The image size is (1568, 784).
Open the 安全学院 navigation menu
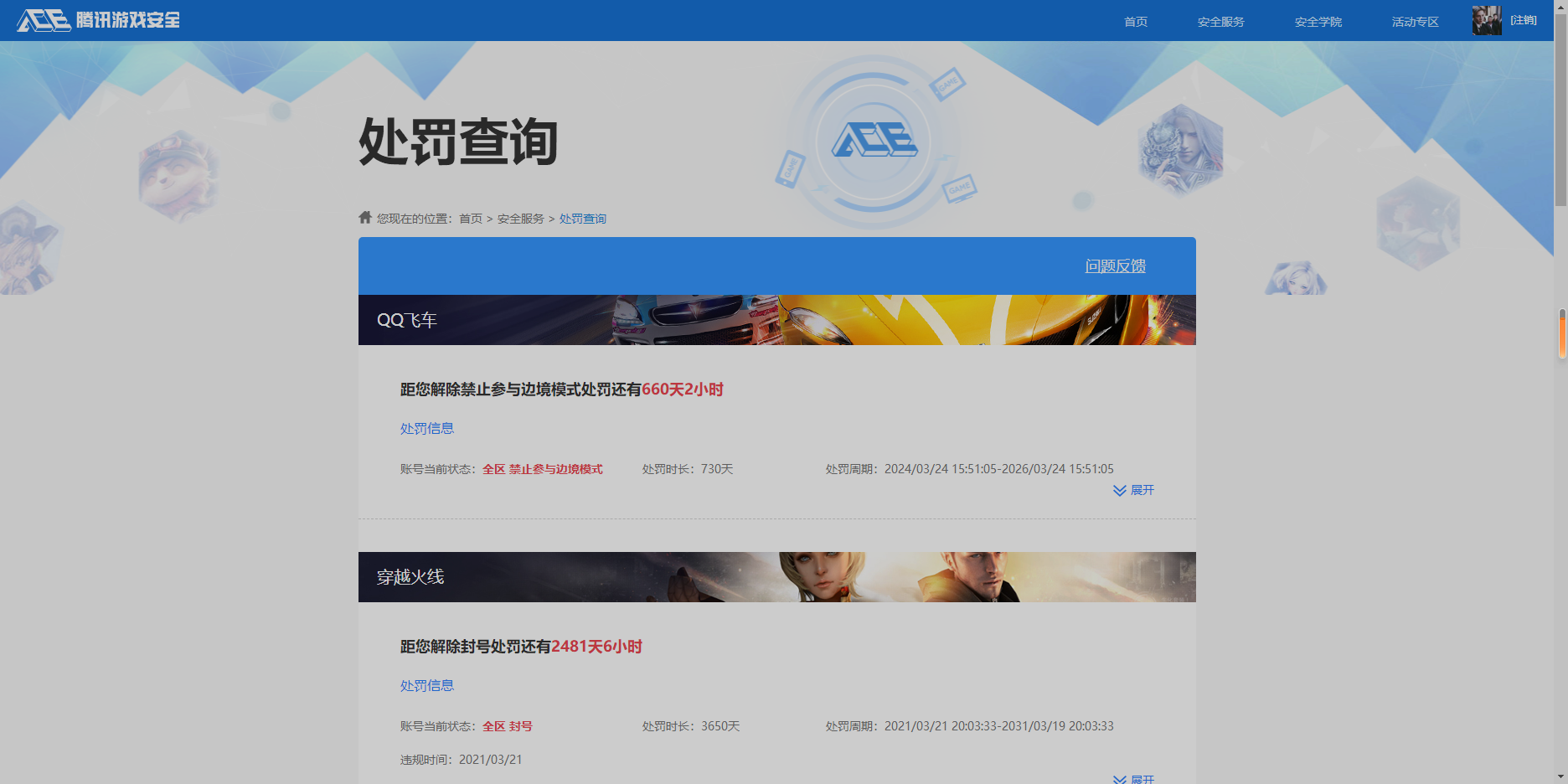[1318, 22]
